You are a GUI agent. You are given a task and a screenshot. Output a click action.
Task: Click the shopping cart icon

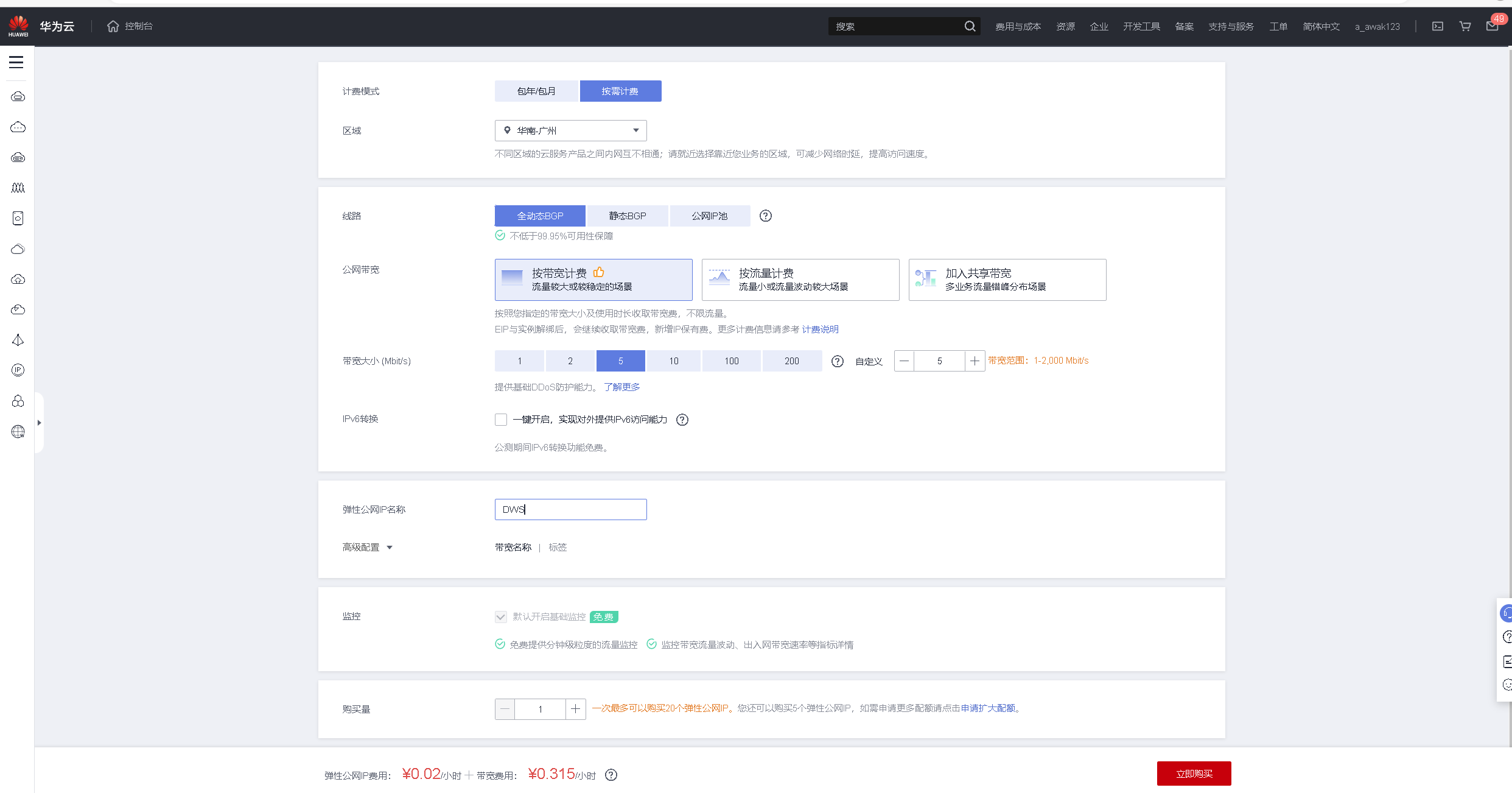1465,26
